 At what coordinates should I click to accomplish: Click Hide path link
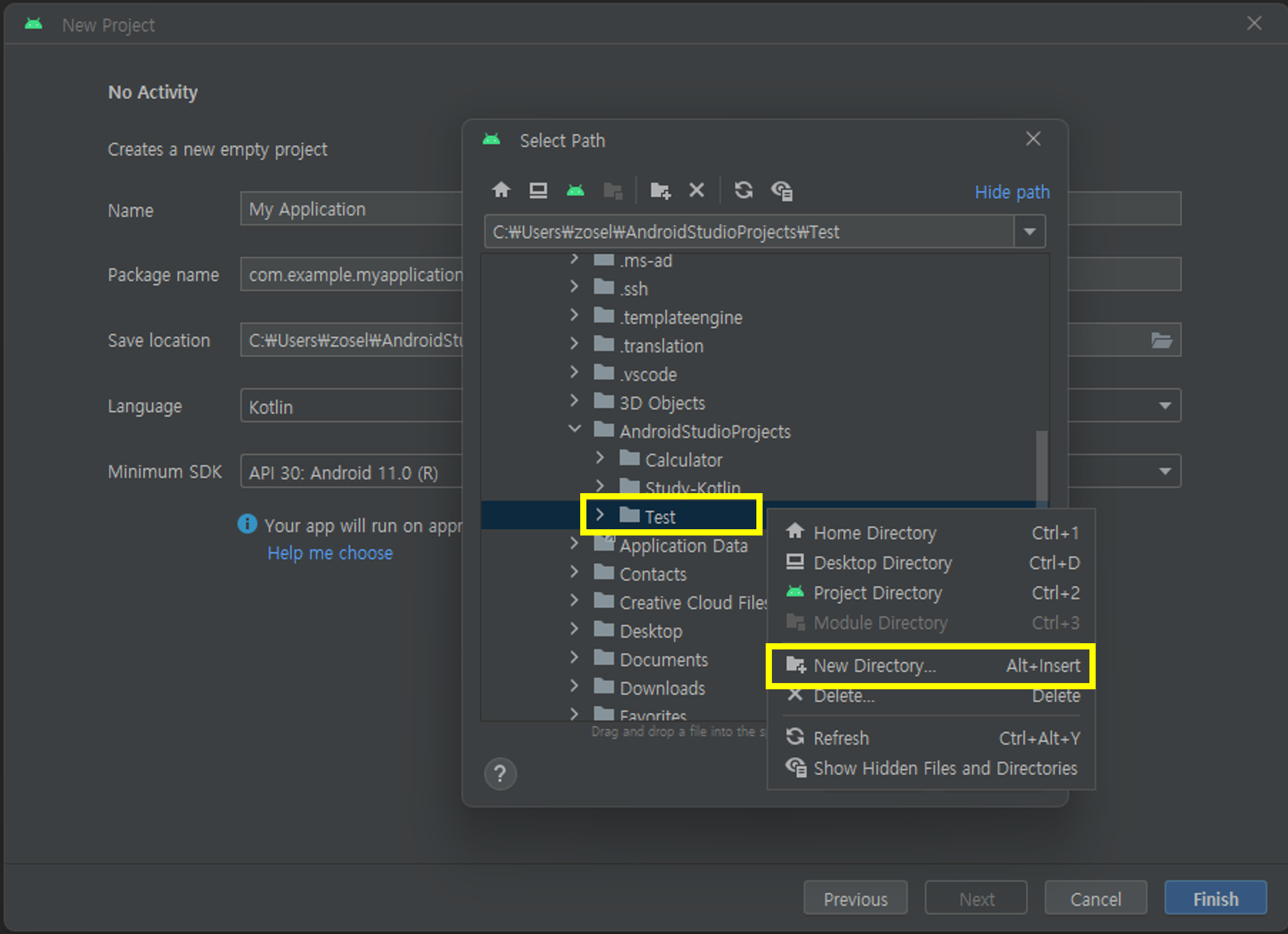pyautogui.click(x=1012, y=192)
